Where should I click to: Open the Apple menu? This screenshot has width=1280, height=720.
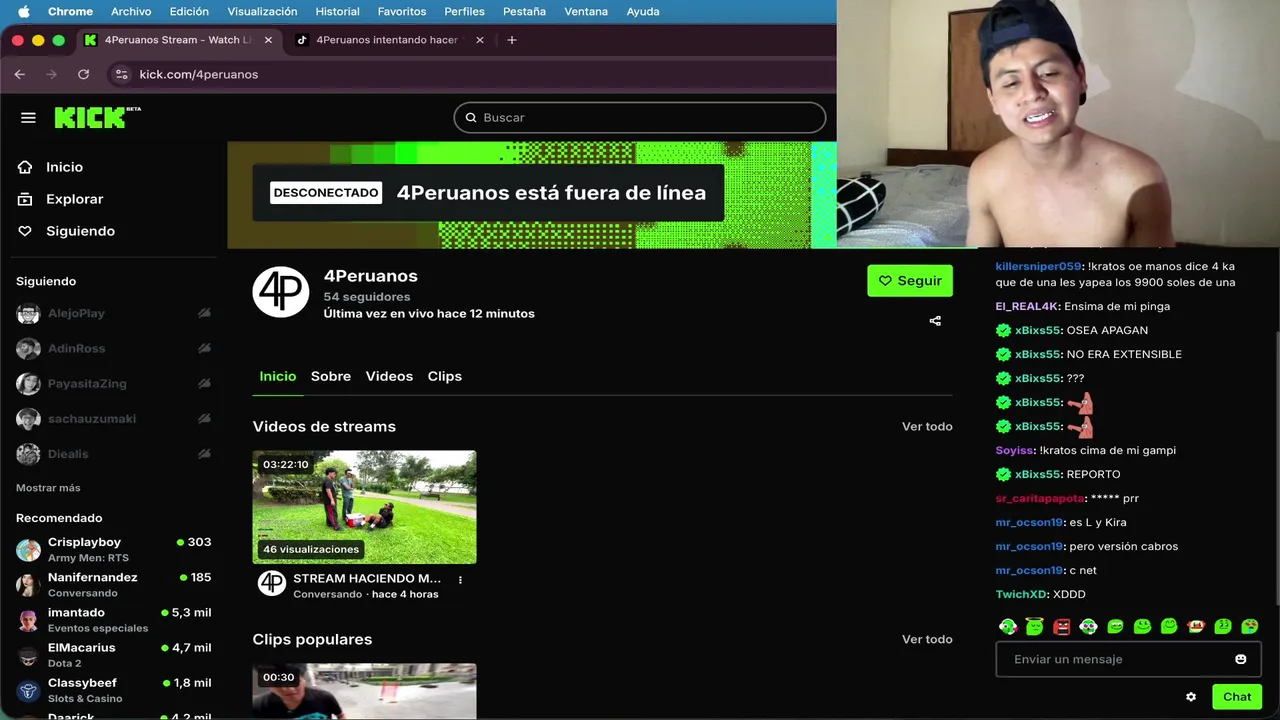pos(24,11)
